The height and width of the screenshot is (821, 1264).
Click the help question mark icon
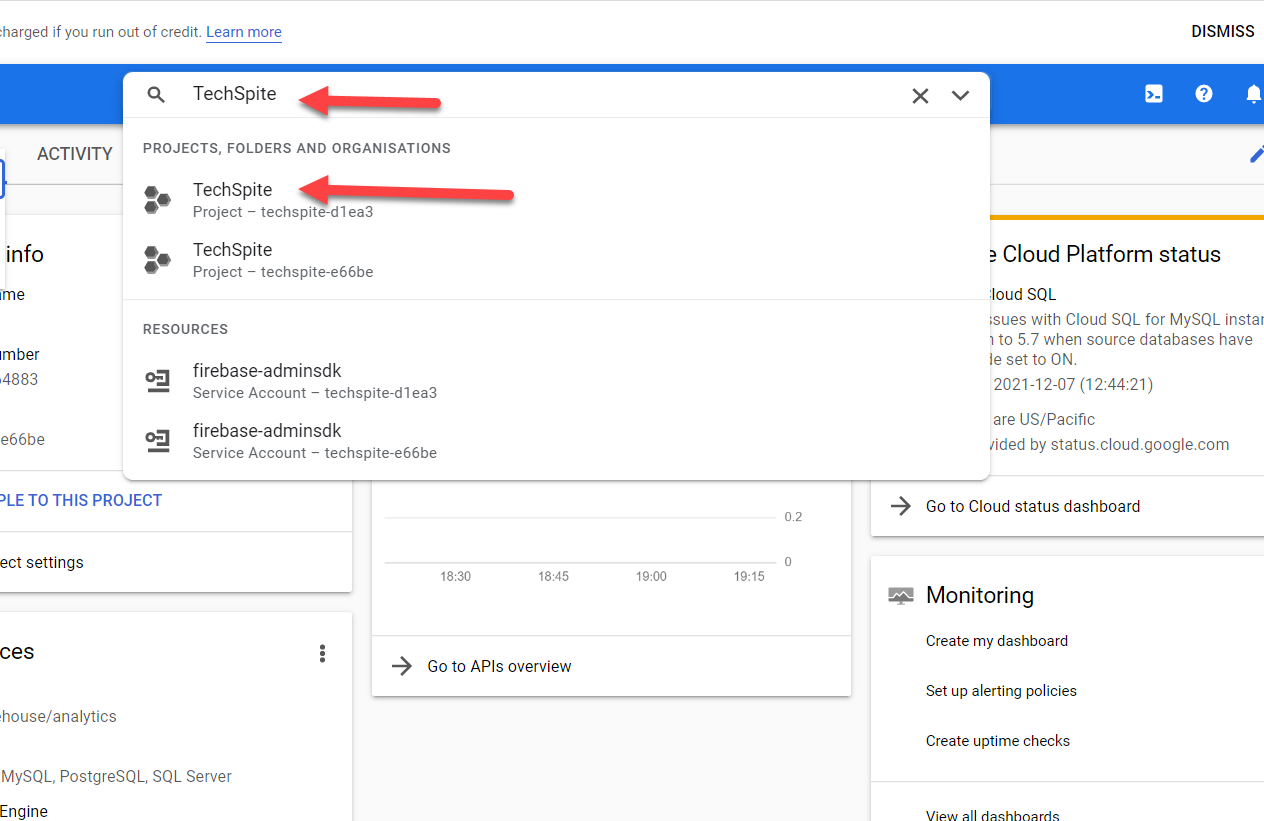tap(1204, 94)
